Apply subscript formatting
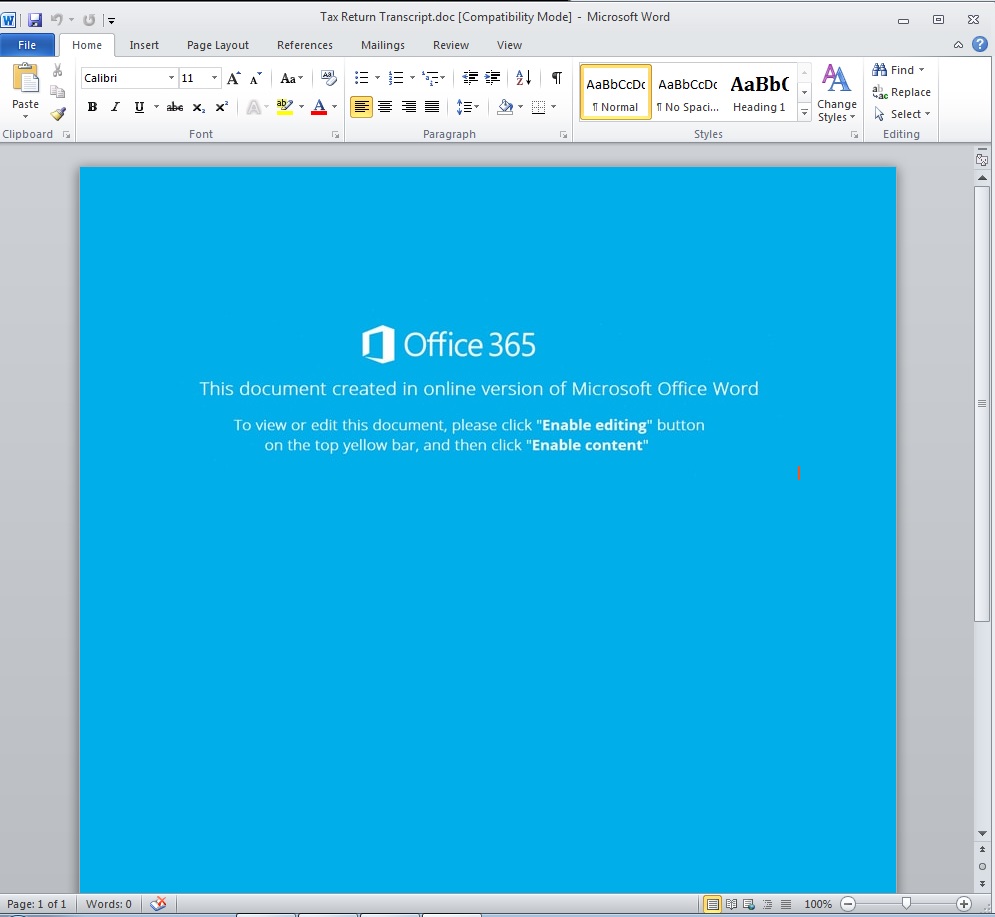The image size is (995, 917). (199, 107)
